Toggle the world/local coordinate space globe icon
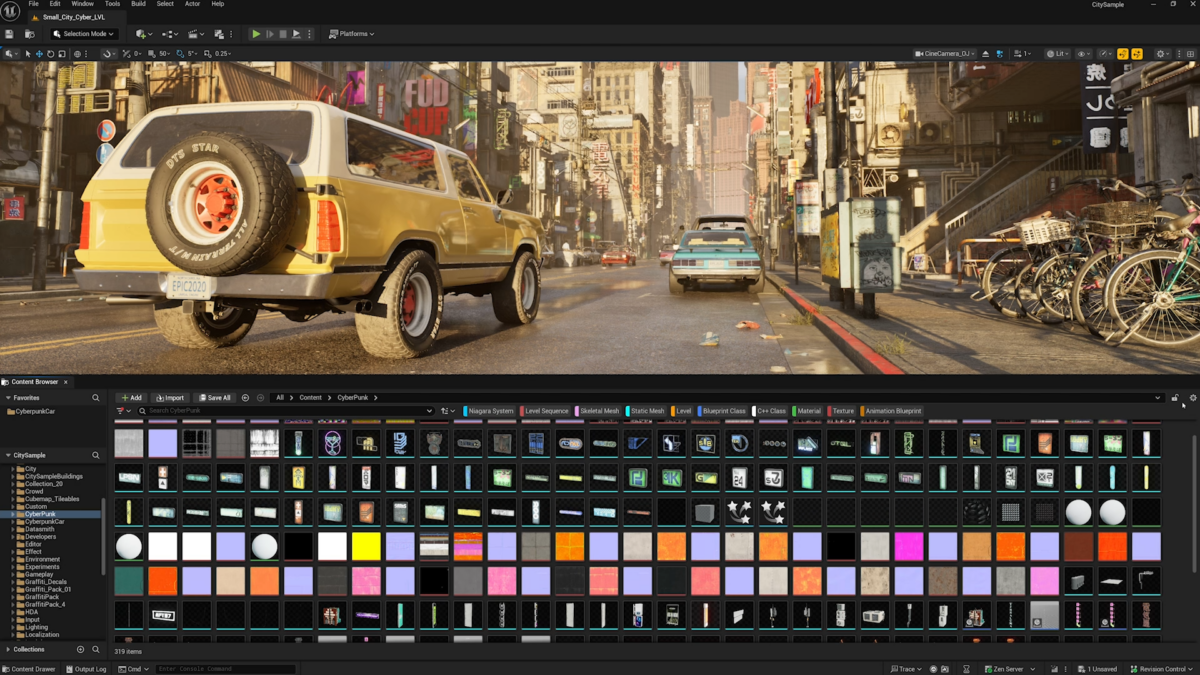The width and height of the screenshot is (1200, 675). point(77,54)
